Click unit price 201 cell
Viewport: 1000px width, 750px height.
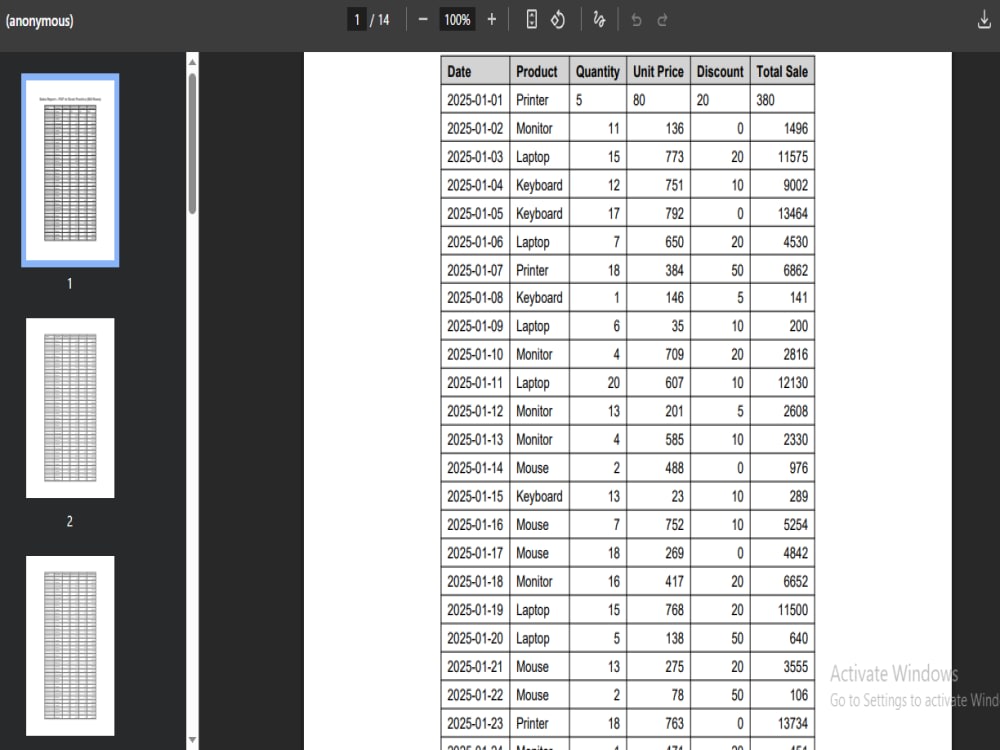658,411
